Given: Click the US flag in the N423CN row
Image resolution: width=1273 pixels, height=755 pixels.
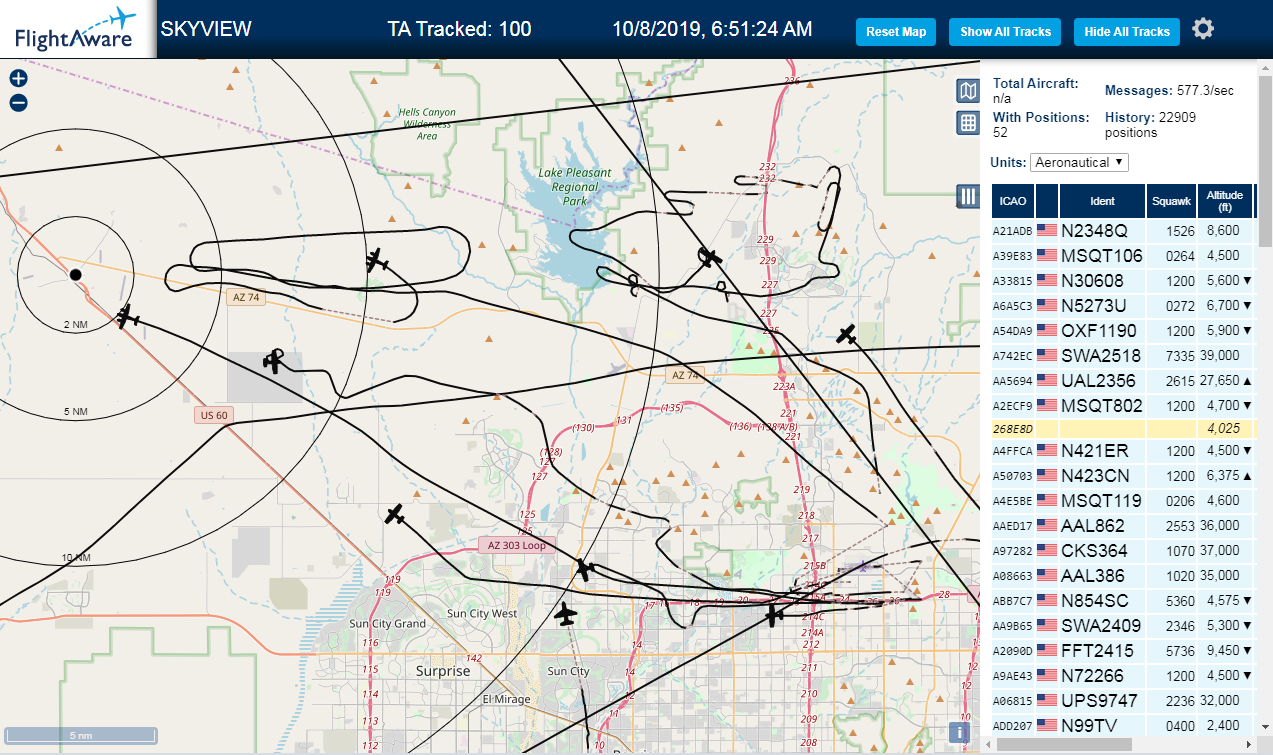Looking at the screenshot, I should (x=1047, y=475).
